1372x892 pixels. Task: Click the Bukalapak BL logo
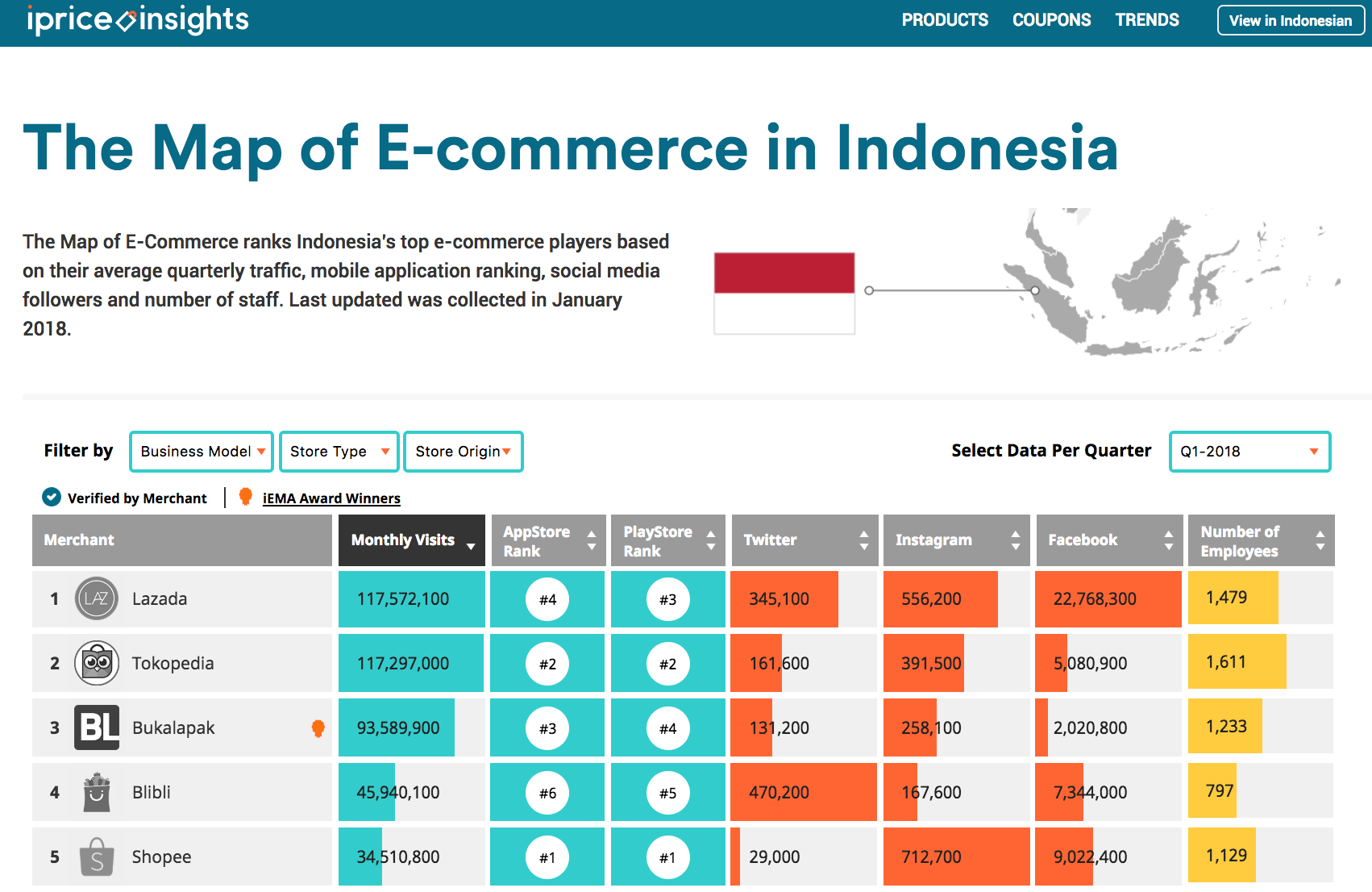(97, 727)
